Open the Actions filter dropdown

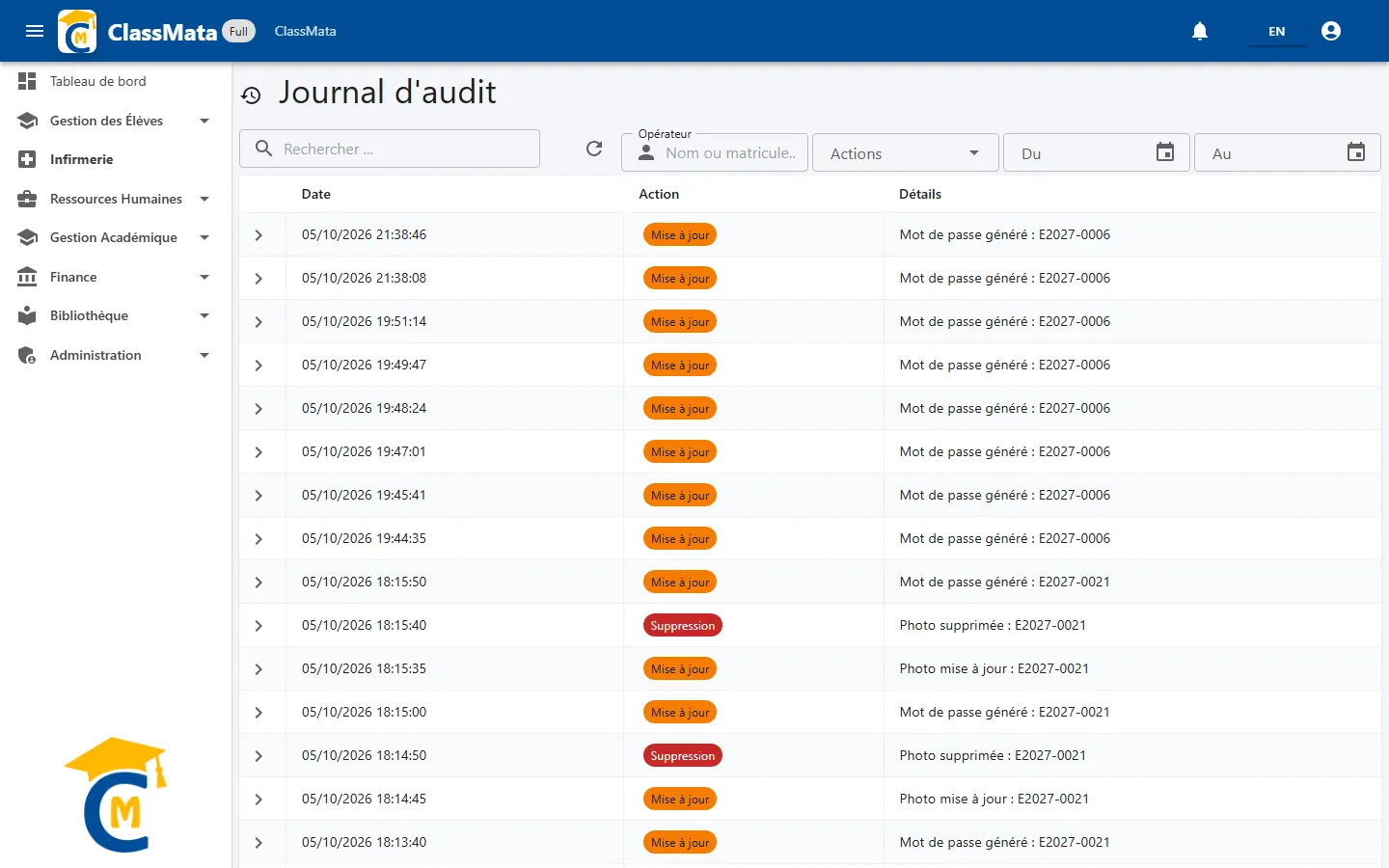pyautogui.click(x=906, y=153)
